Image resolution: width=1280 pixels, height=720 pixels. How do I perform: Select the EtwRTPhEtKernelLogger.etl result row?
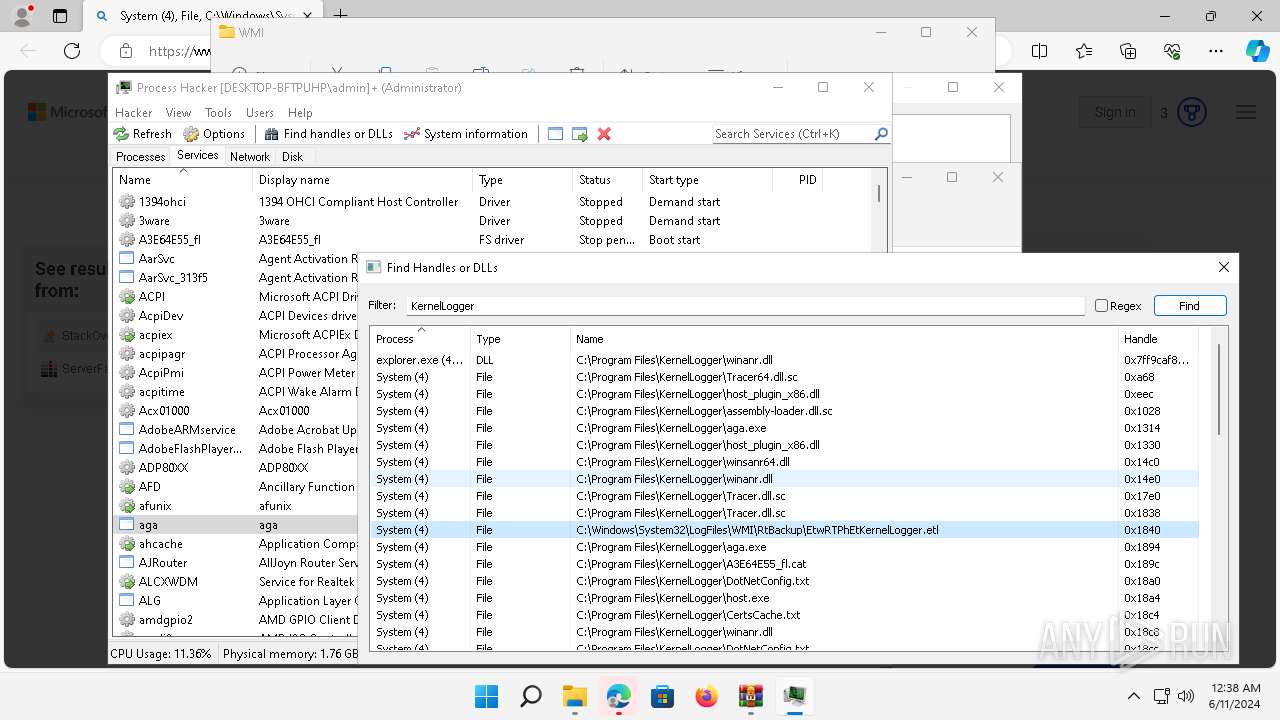pyautogui.click(x=784, y=530)
